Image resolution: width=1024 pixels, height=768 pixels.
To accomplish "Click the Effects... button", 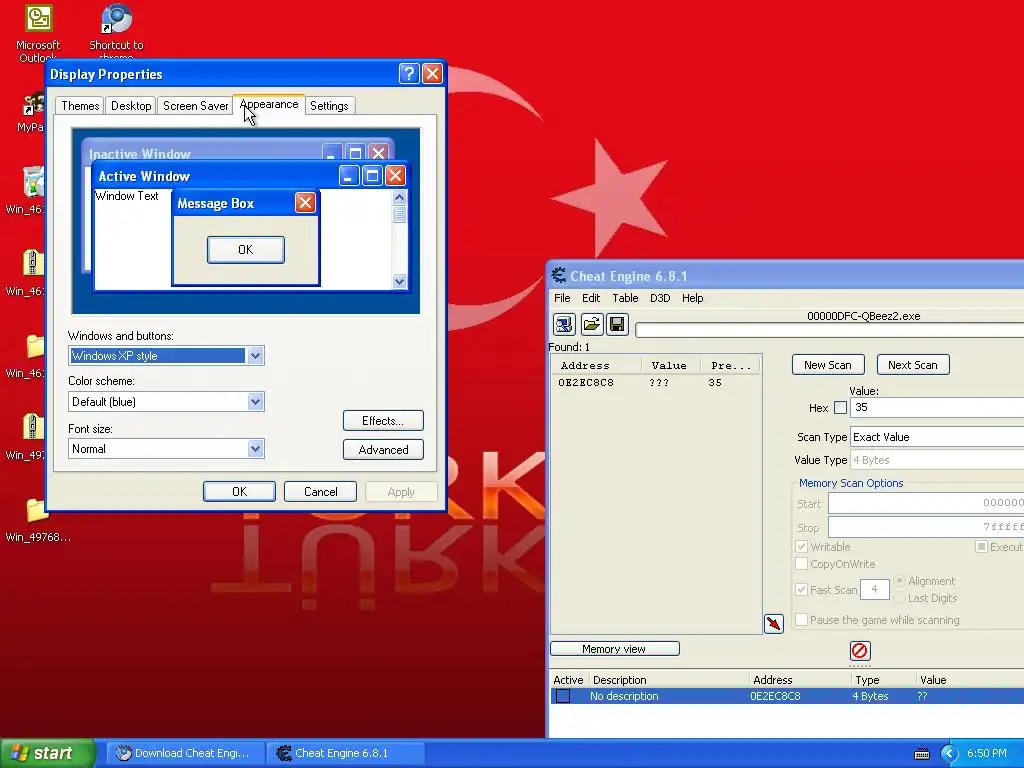I will point(383,421).
